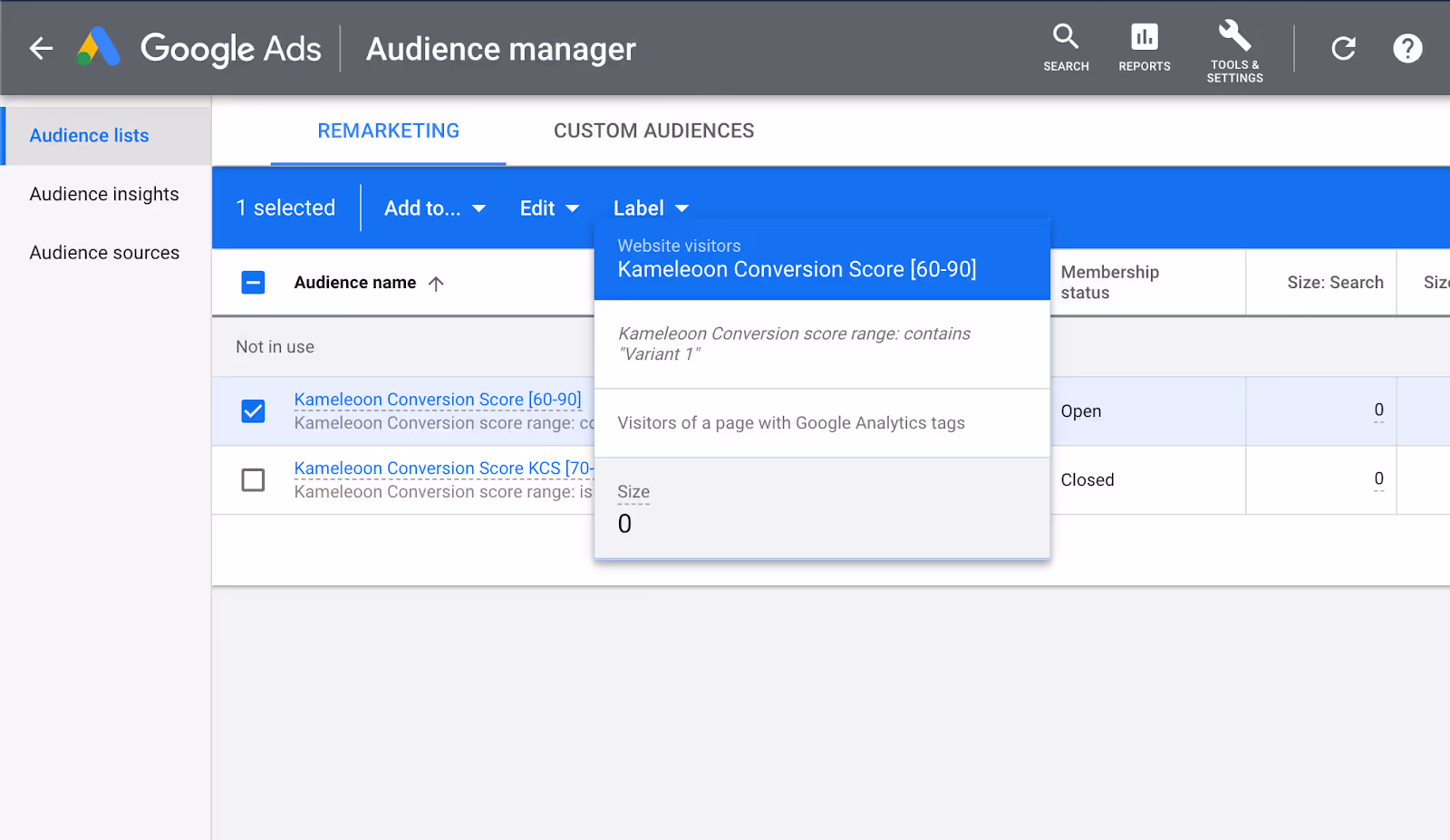
Task: Click the select-all checkbox in the header
Action: point(253,282)
